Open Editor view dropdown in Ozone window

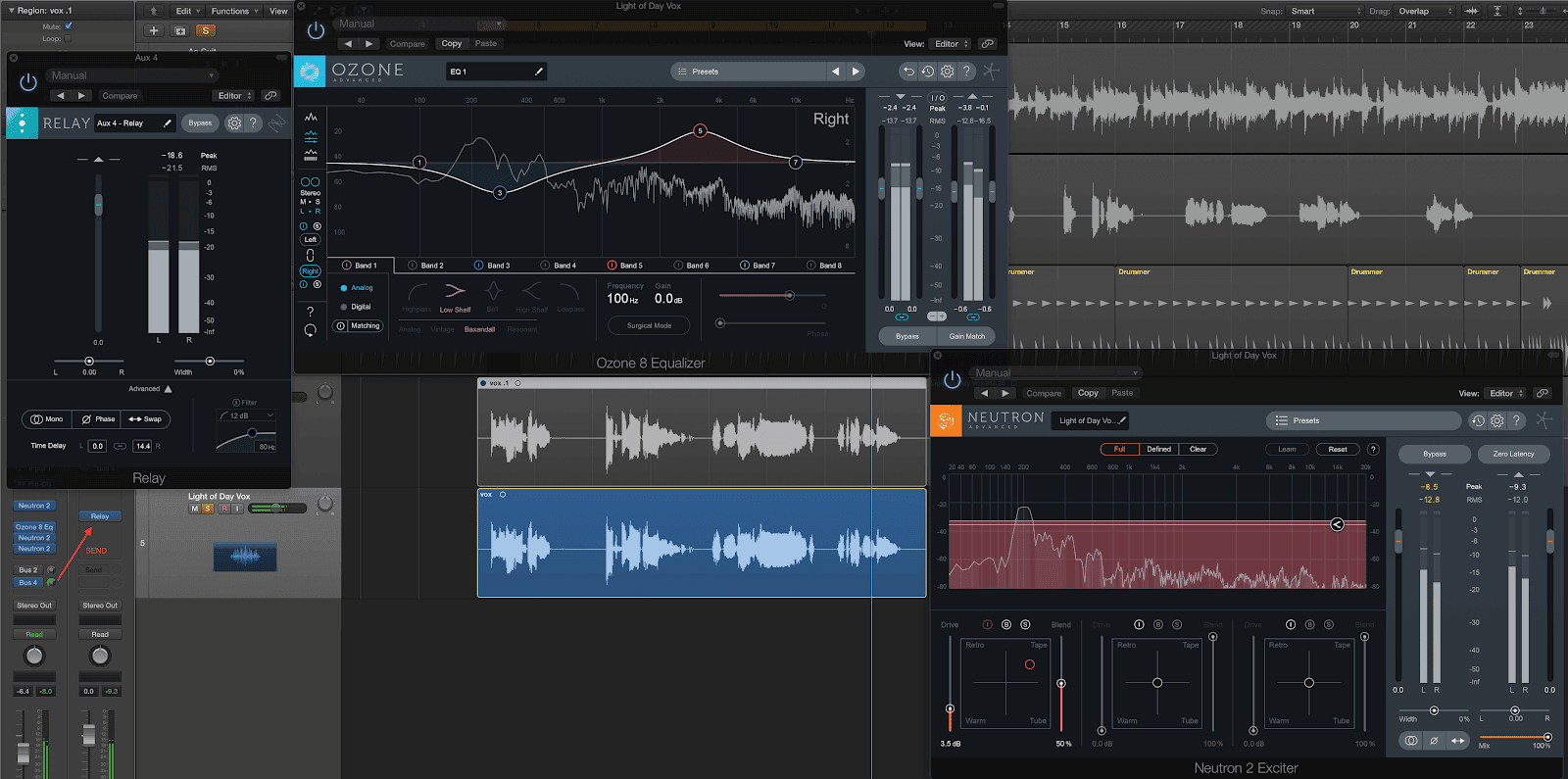point(951,44)
